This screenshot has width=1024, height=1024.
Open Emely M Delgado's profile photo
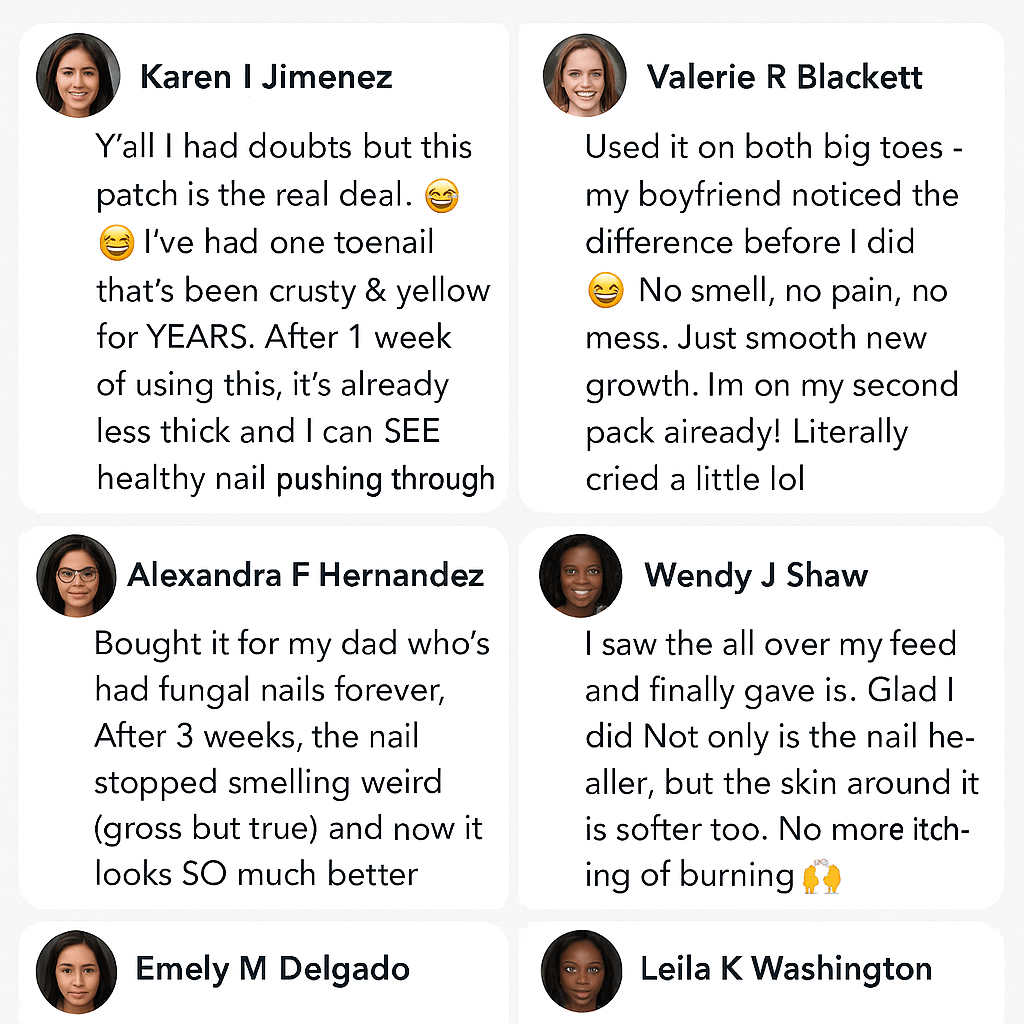(77, 971)
